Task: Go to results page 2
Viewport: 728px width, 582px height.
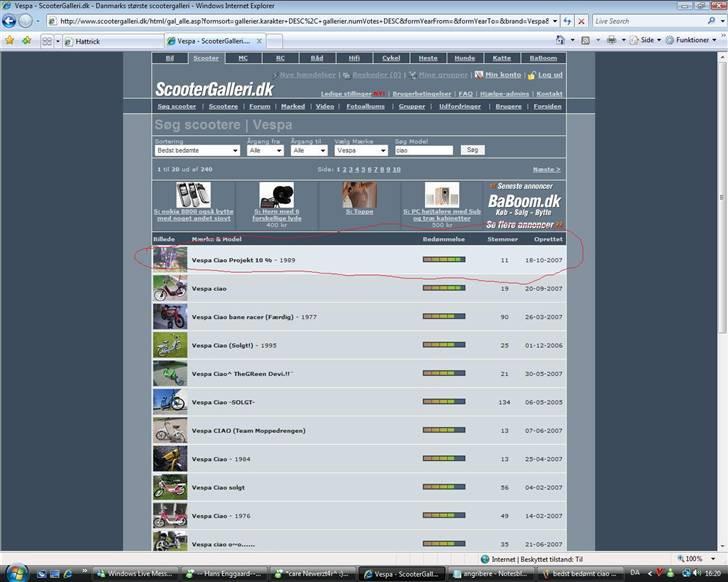Action: pos(344,169)
